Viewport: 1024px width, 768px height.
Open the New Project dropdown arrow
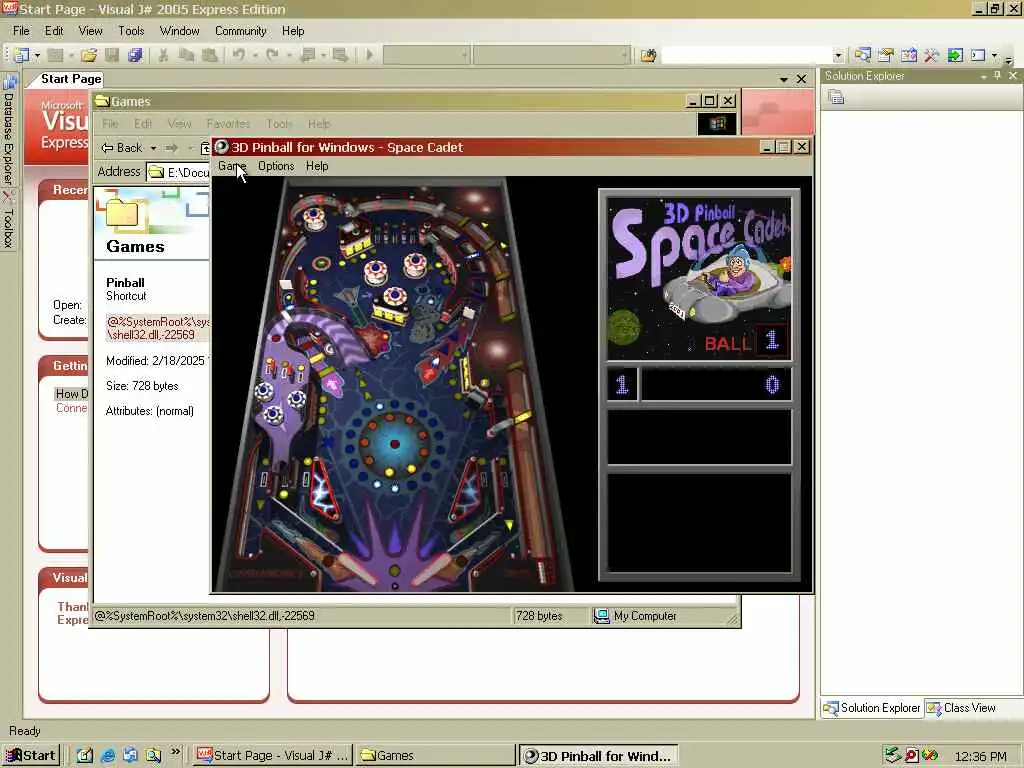37,56
